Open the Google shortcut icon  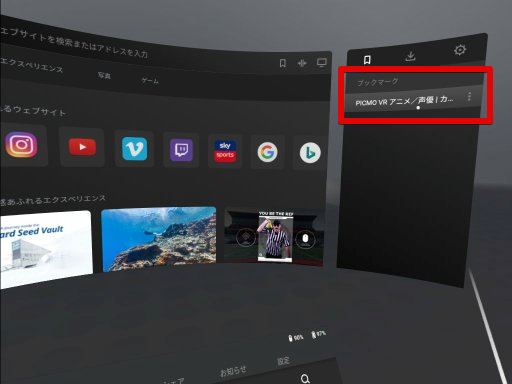pos(267,152)
